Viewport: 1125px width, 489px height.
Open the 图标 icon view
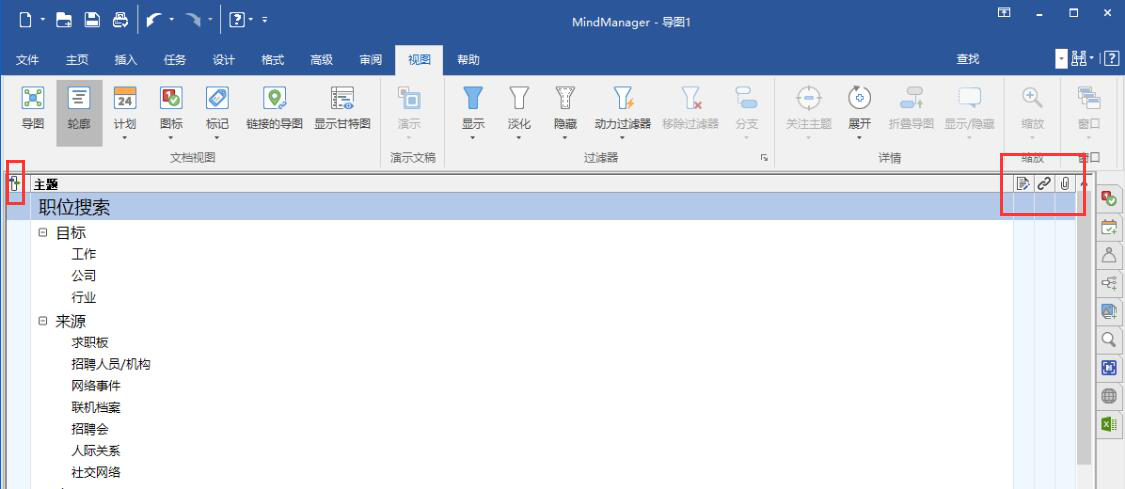tap(171, 108)
